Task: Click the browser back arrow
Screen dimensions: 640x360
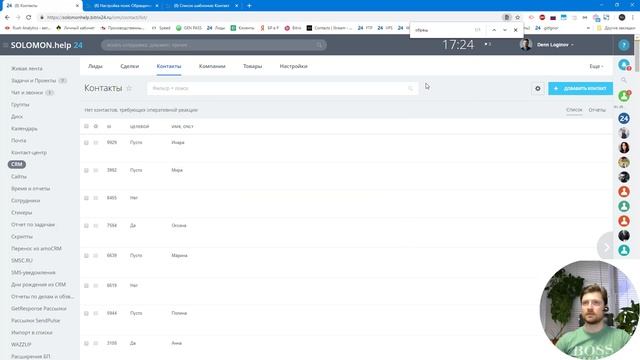Action: tap(7, 18)
